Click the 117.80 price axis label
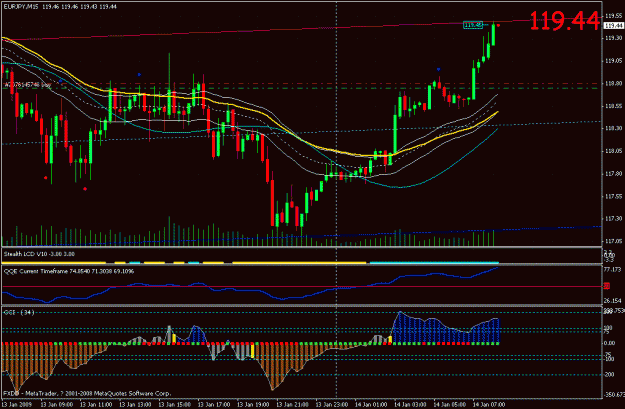Viewport: 625px width, 409px height. coord(614,173)
